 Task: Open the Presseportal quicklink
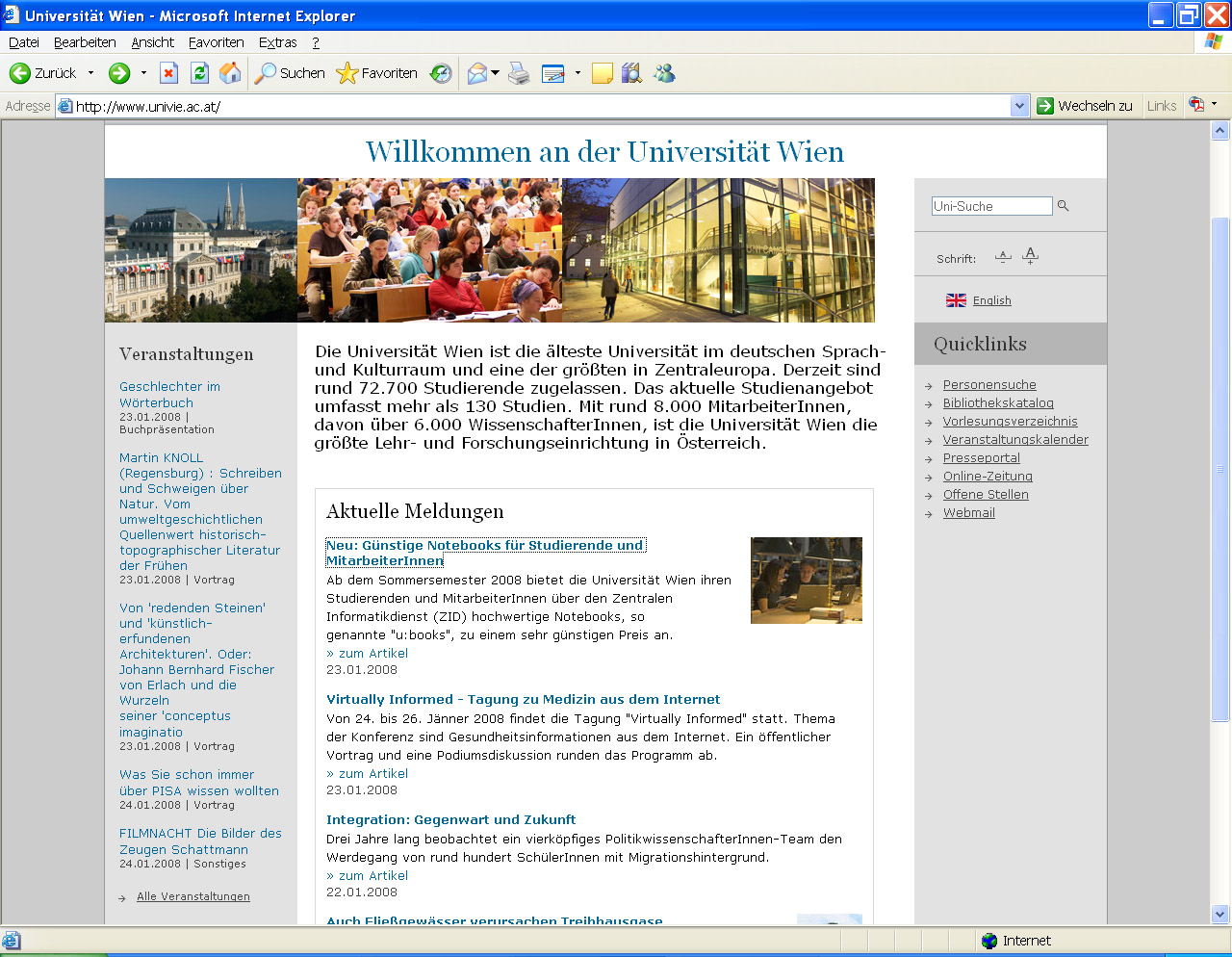982,458
